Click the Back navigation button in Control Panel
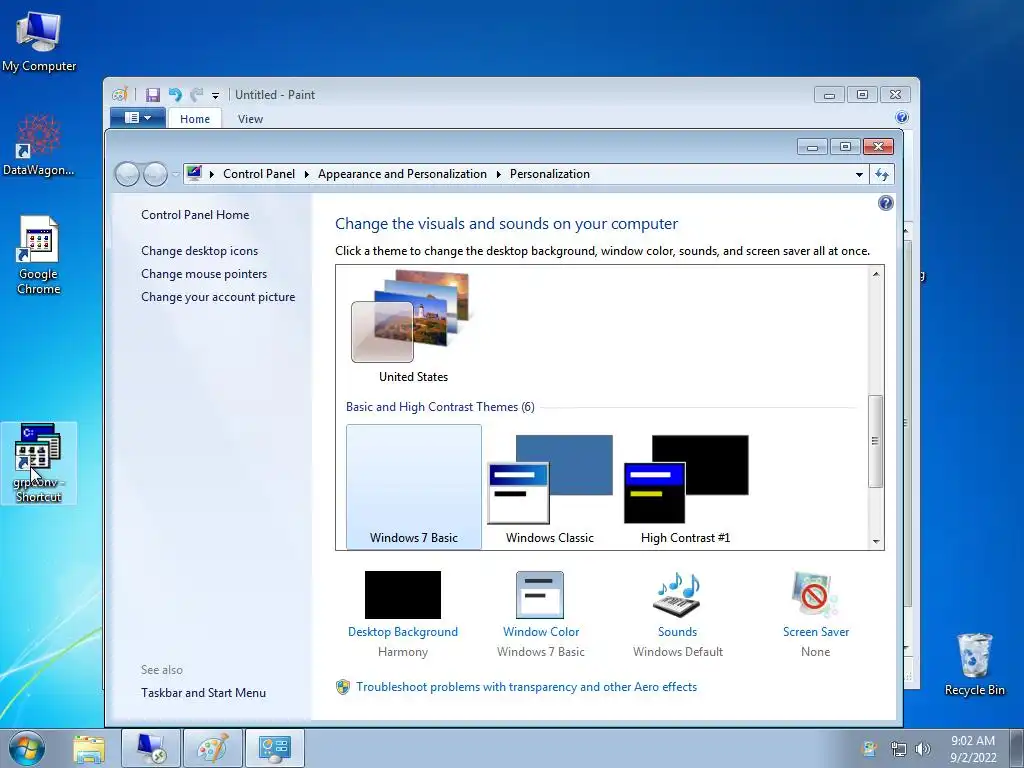This screenshot has width=1024, height=768. coord(127,174)
